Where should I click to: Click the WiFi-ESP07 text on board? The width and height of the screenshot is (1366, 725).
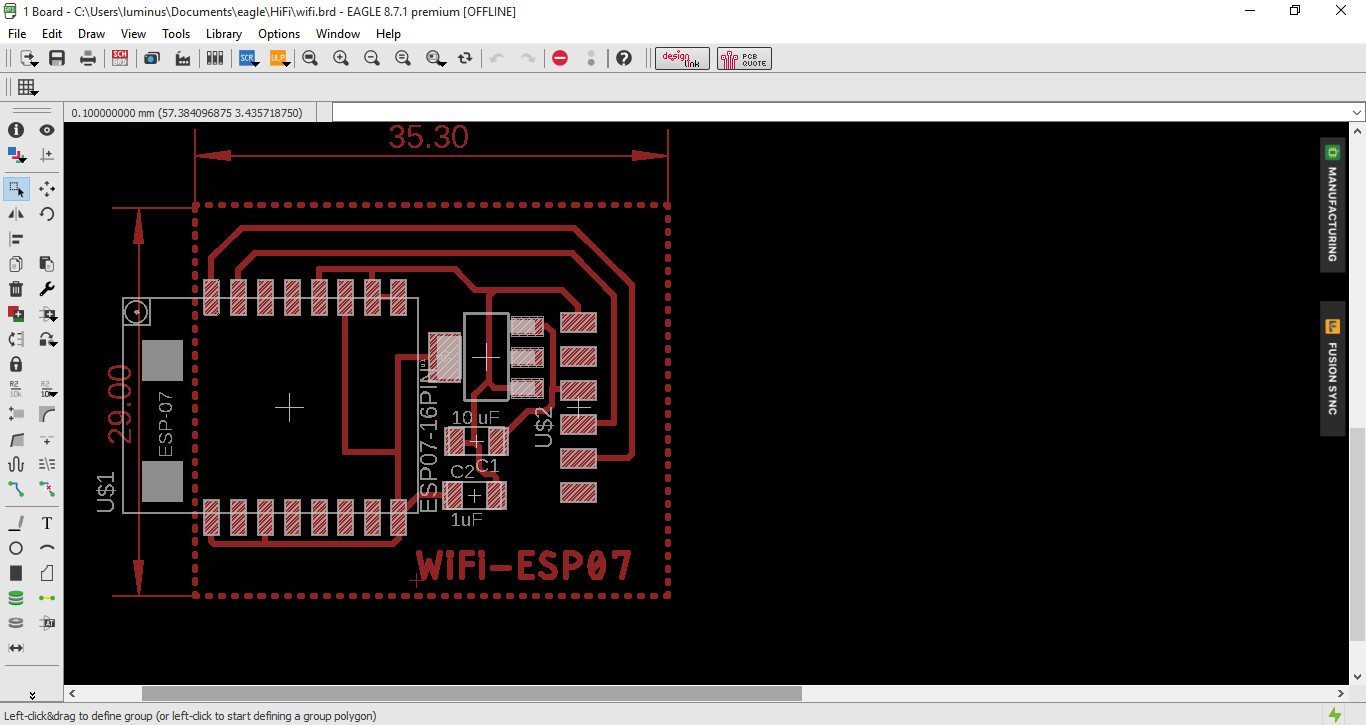coord(524,566)
